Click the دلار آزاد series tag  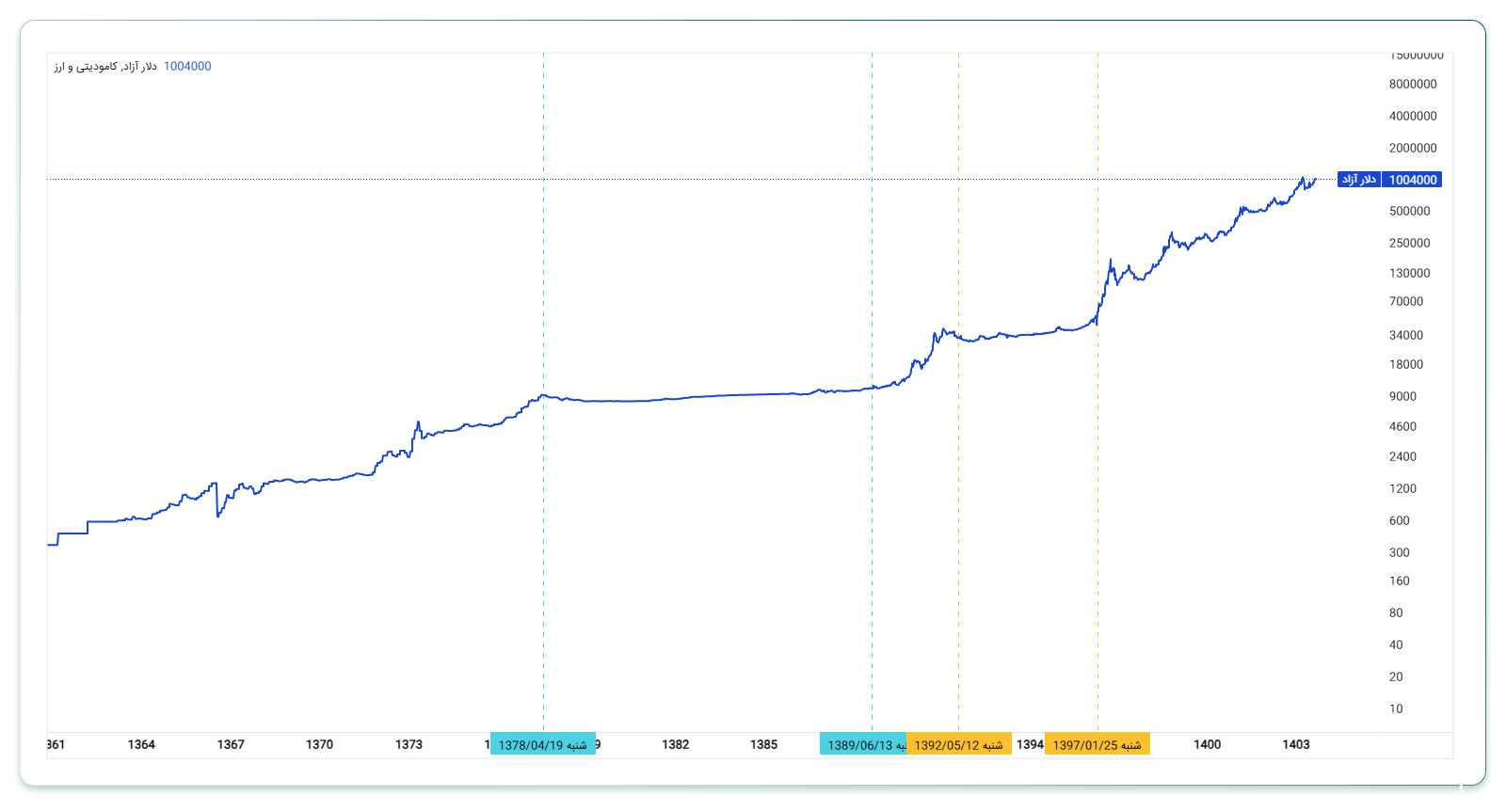point(1359,180)
